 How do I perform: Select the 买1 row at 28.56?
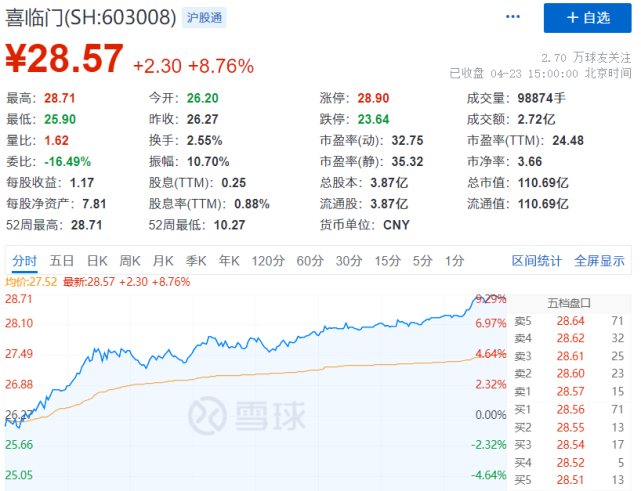569,410
